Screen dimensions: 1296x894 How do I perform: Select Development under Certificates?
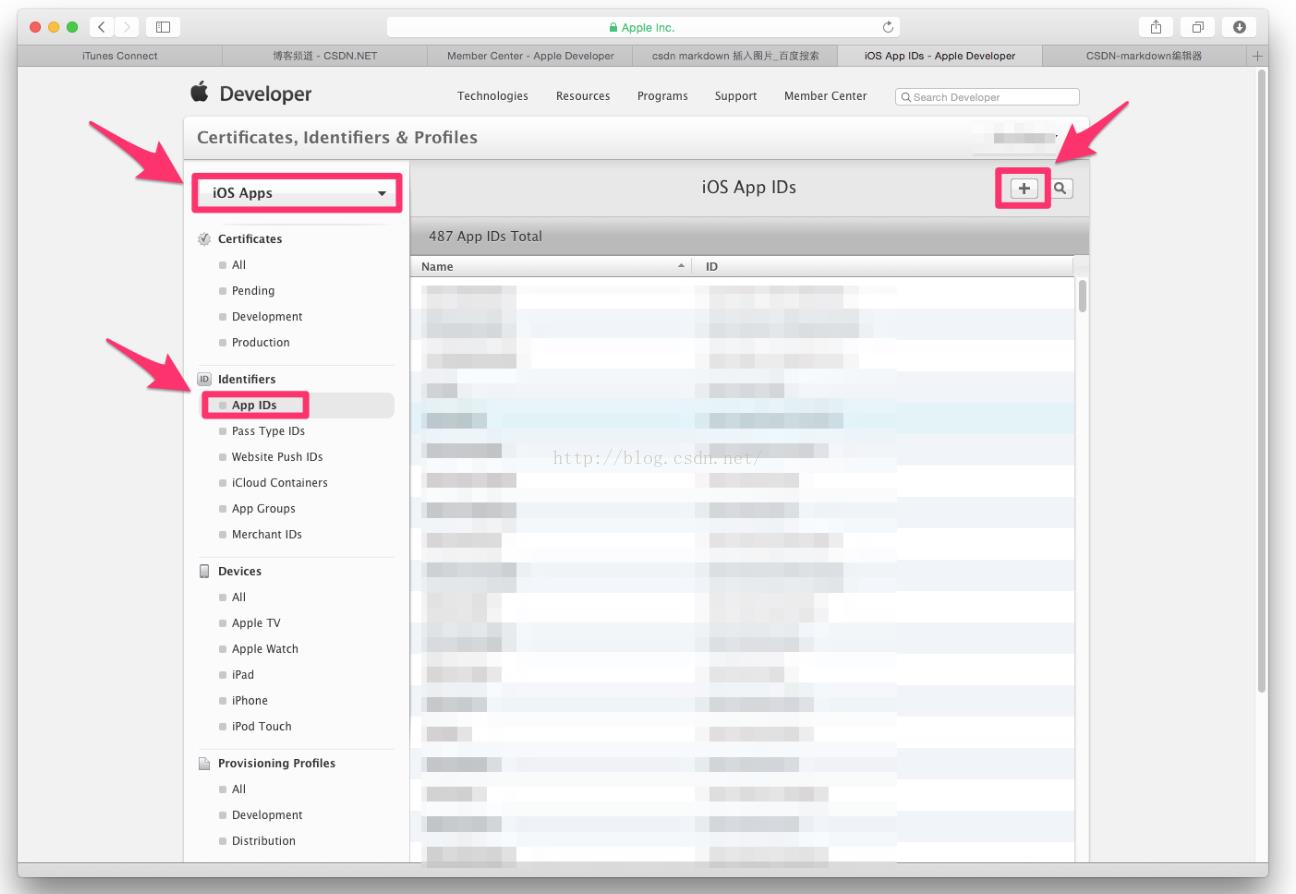point(267,317)
